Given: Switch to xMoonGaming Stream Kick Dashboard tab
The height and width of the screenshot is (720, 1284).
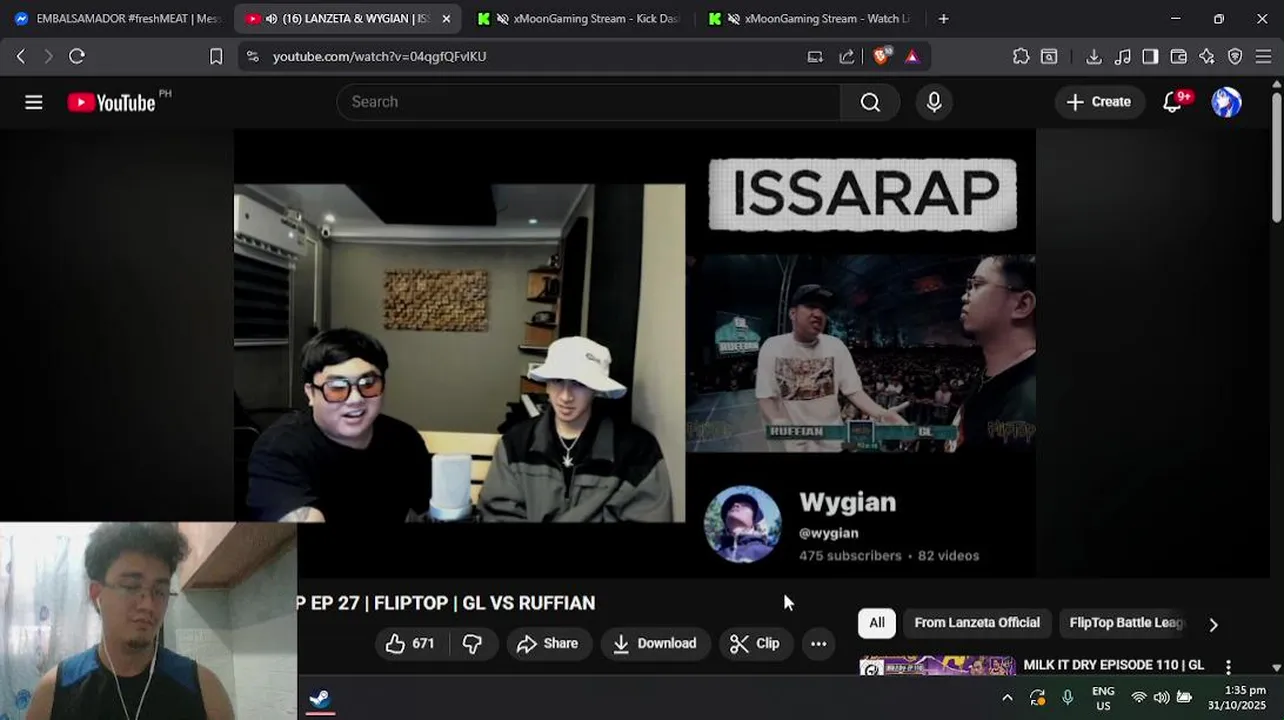Looking at the screenshot, I should pyautogui.click(x=580, y=18).
